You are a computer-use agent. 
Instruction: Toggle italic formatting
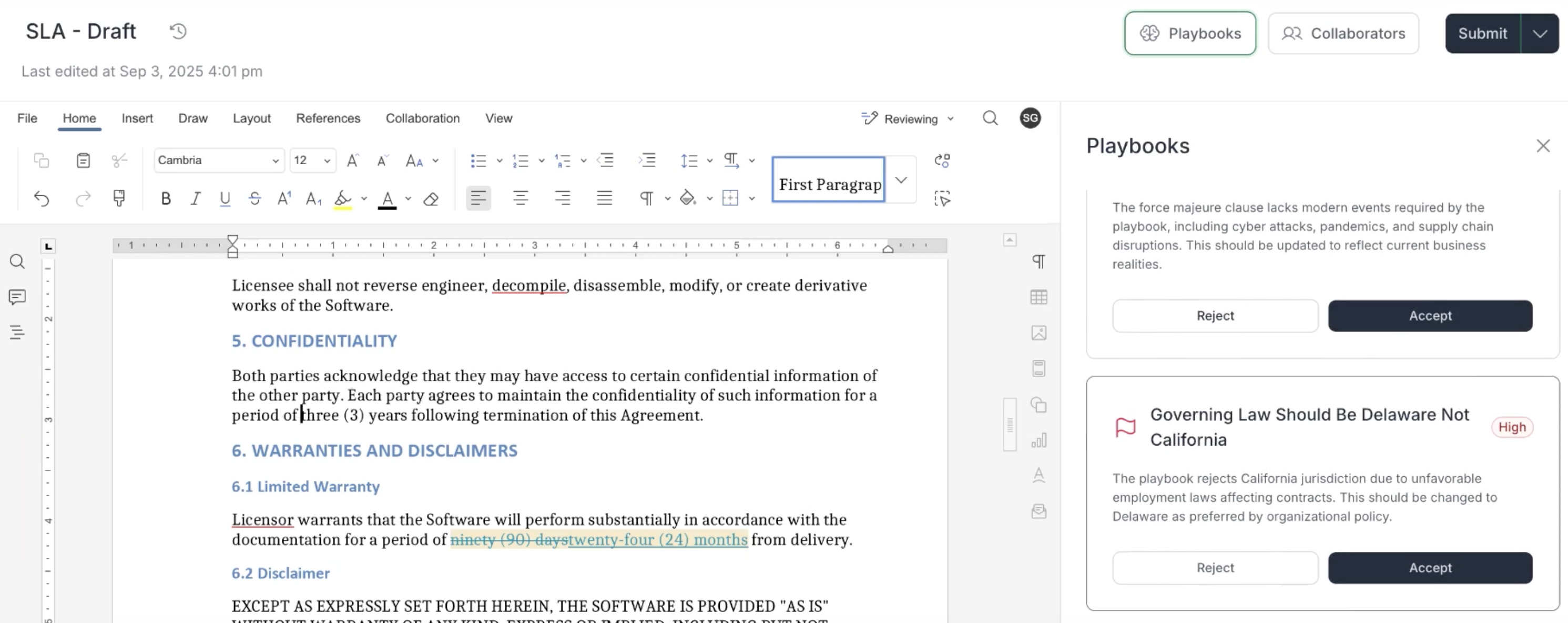tap(196, 198)
